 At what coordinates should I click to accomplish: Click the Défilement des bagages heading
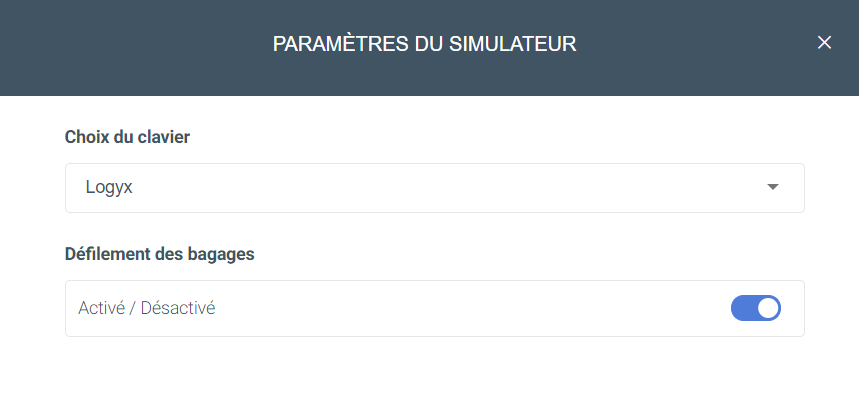tap(159, 254)
